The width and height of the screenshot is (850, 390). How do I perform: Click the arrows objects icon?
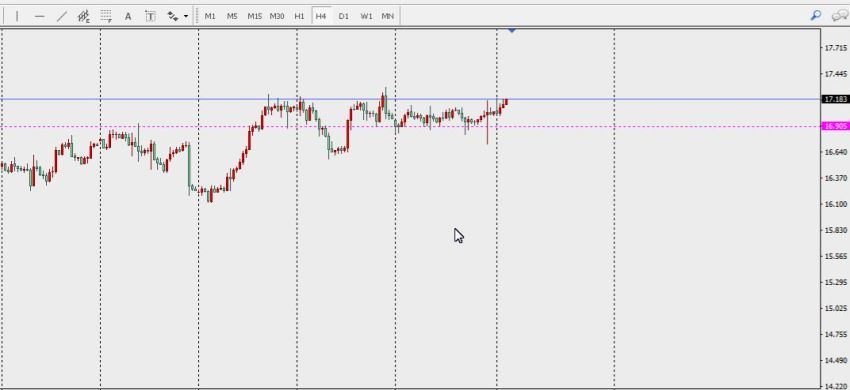(x=173, y=16)
